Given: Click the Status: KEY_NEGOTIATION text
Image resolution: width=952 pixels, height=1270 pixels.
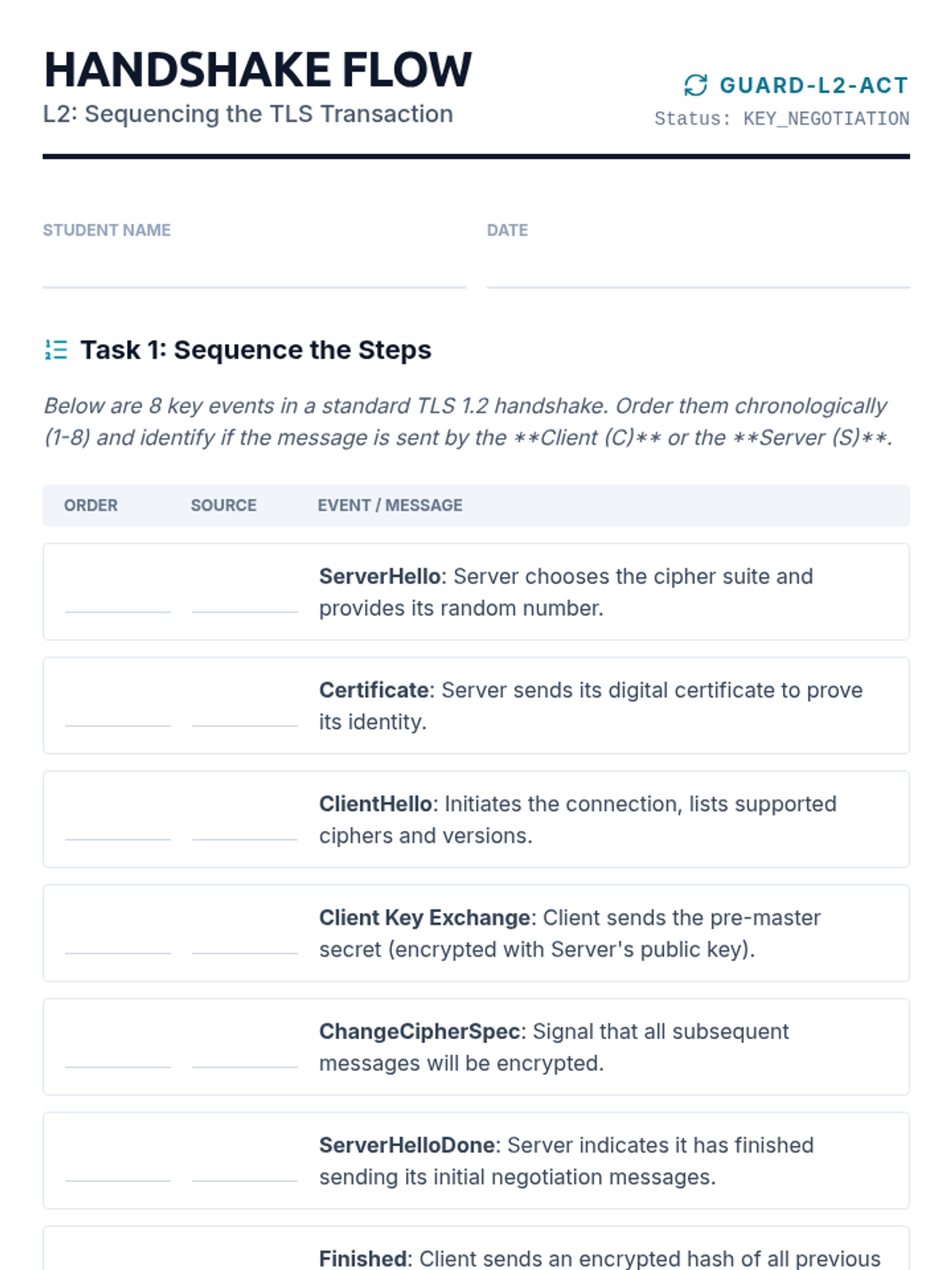Looking at the screenshot, I should 781,119.
